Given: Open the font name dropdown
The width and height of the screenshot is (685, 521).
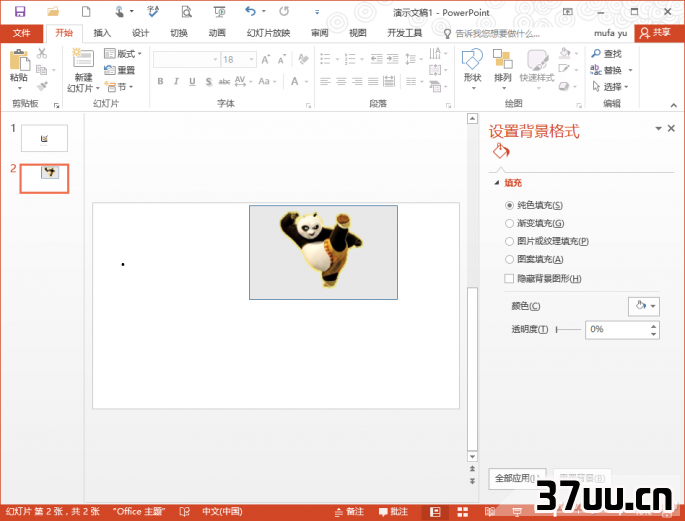Looking at the screenshot, I should tap(215, 59).
